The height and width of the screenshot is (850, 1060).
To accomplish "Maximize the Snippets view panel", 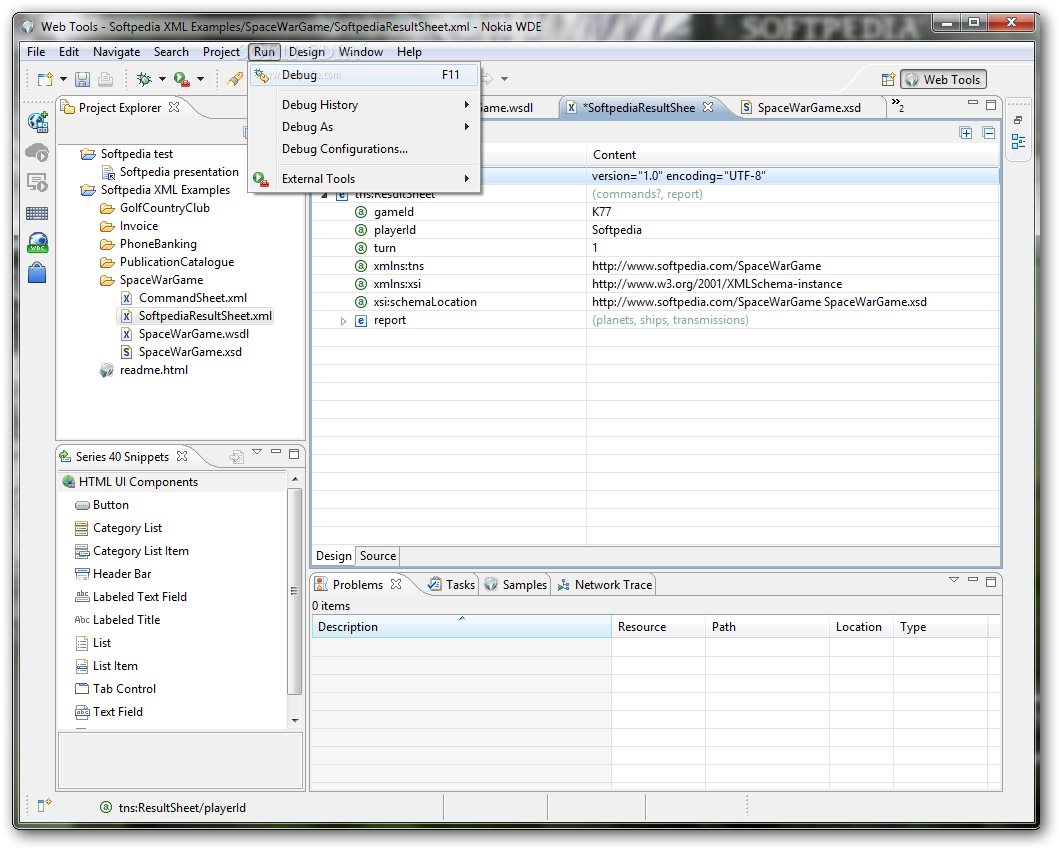I will [x=294, y=454].
